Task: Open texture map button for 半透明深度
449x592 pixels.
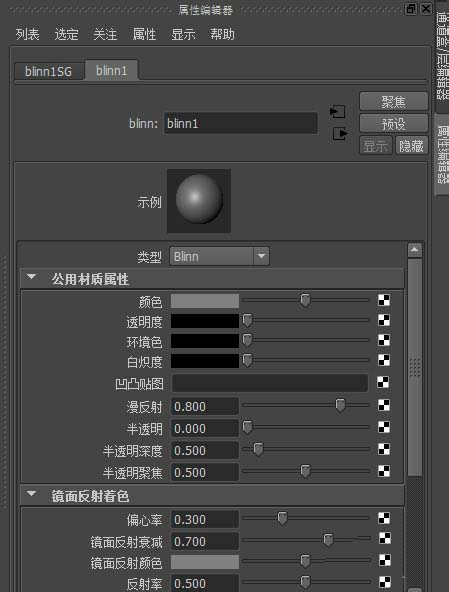Action: pos(384,449)
